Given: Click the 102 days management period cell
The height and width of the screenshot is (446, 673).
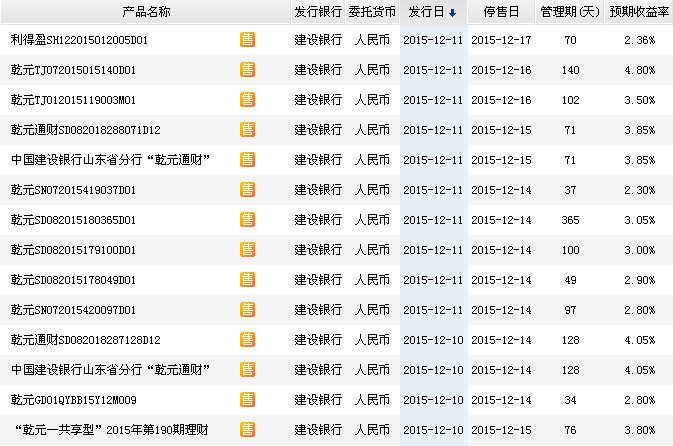Looking at the screenshot, I should 570,100.
